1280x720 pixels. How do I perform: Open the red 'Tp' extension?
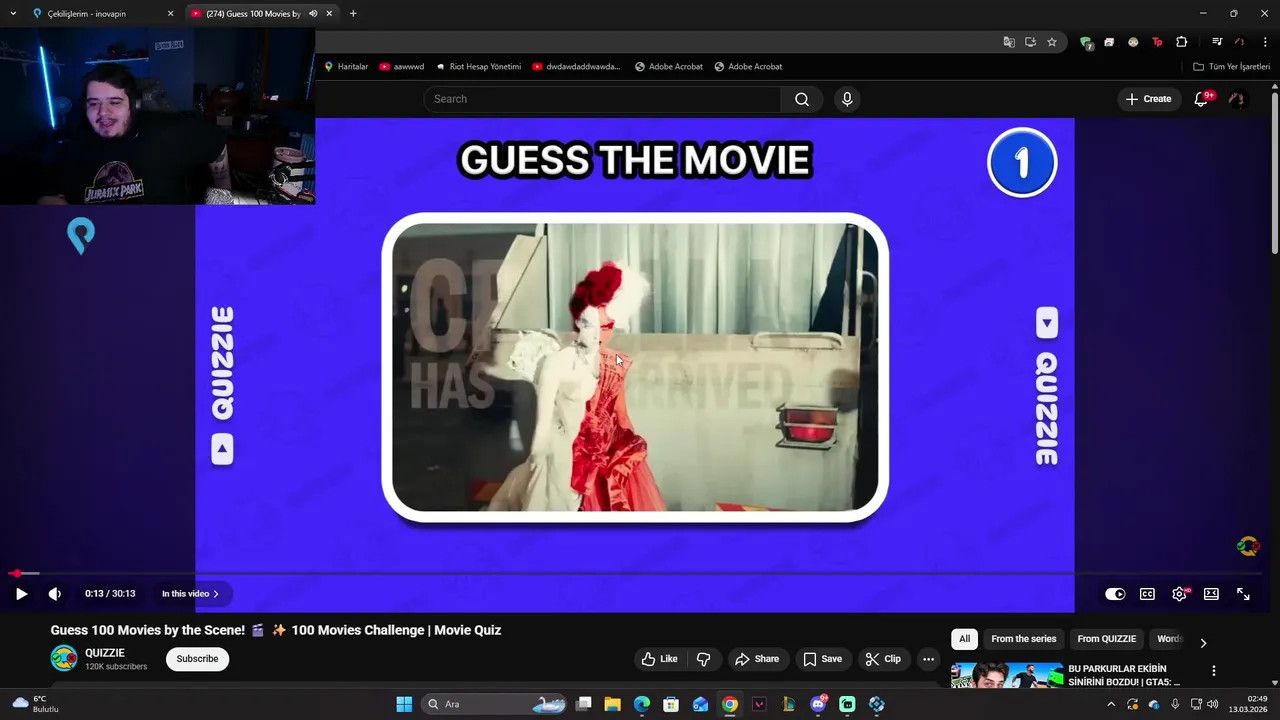(x=1157, y=42)
